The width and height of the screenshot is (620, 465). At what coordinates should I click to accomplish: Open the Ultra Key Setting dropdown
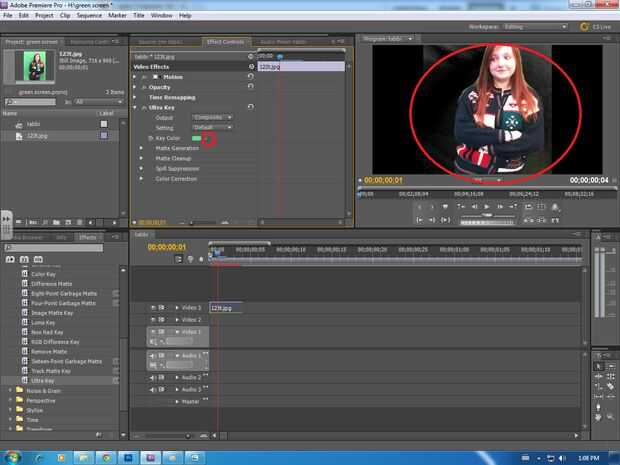[x=212, y=127]
